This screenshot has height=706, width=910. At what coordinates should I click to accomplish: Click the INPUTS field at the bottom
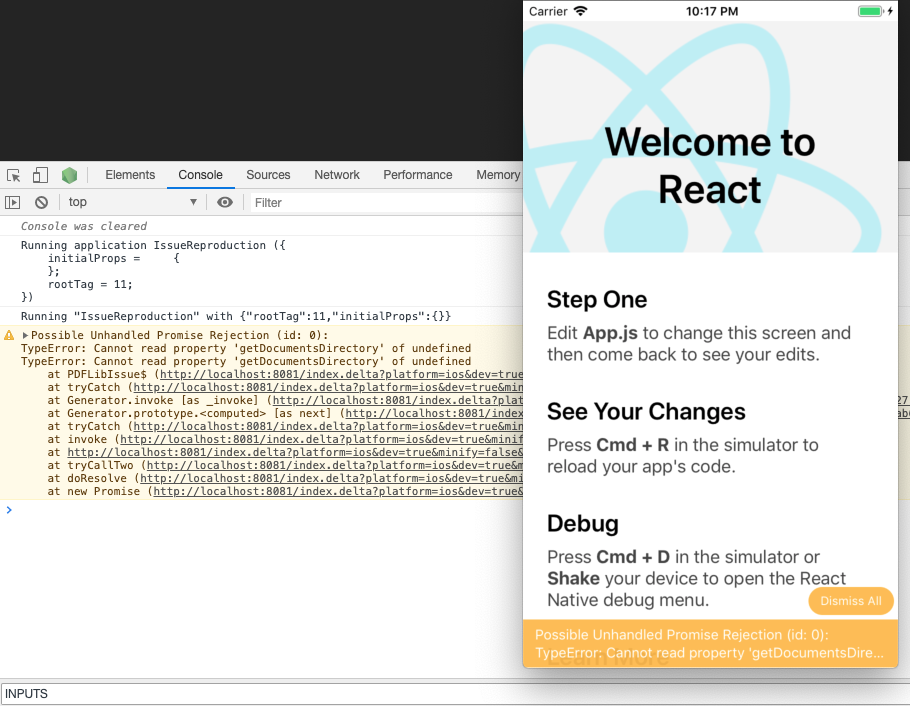pyautogui.click(x=455, y=694)
